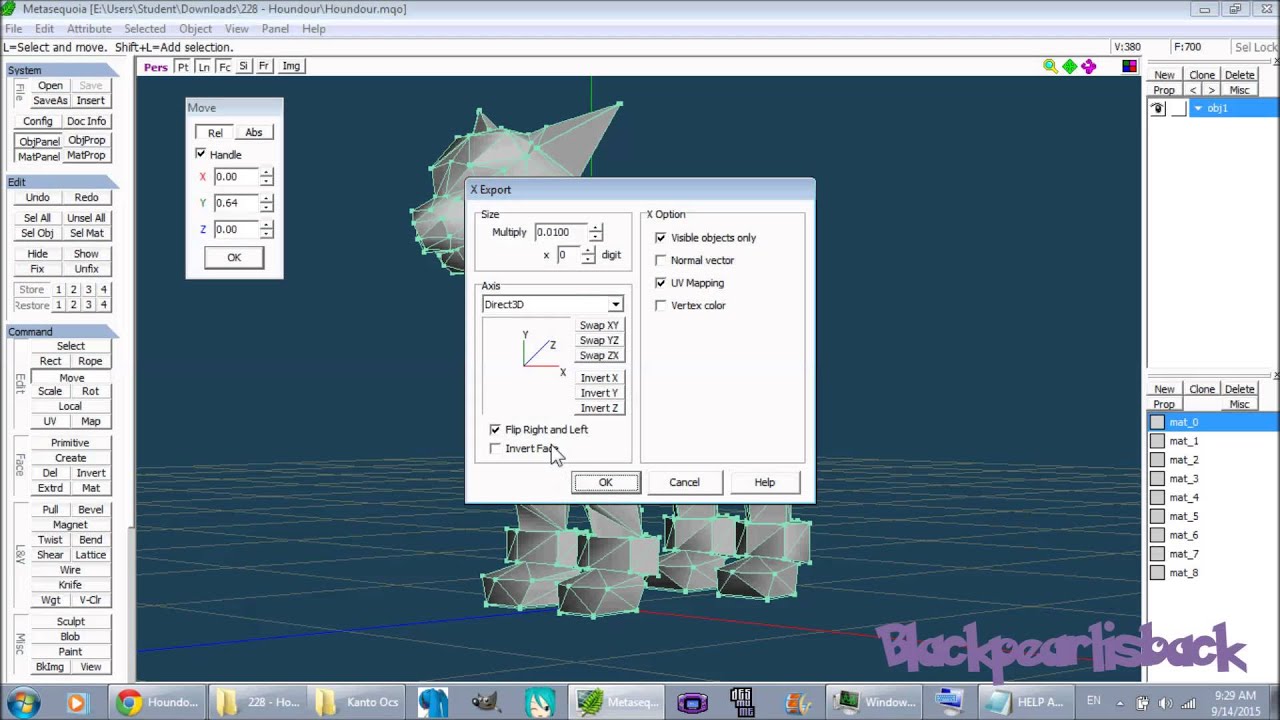Open the File menu

14,29
